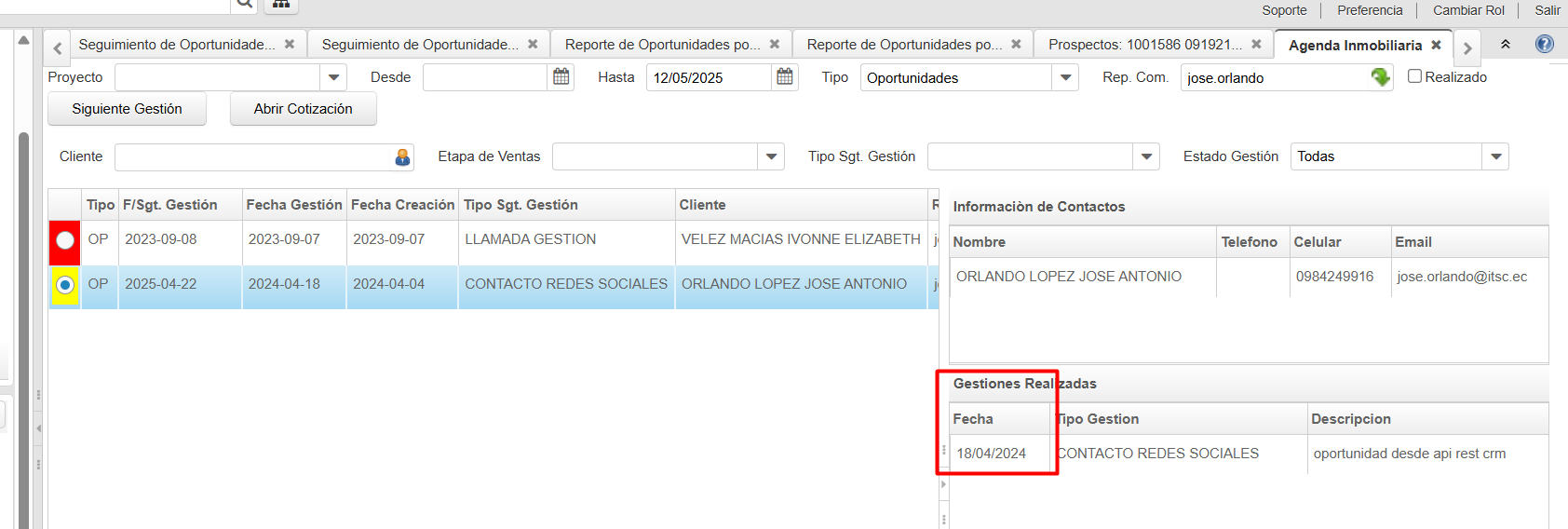This screenshot has height=529, width=1568.
Task: Sort table by the Cliente column header
Action: click(702, 205)
